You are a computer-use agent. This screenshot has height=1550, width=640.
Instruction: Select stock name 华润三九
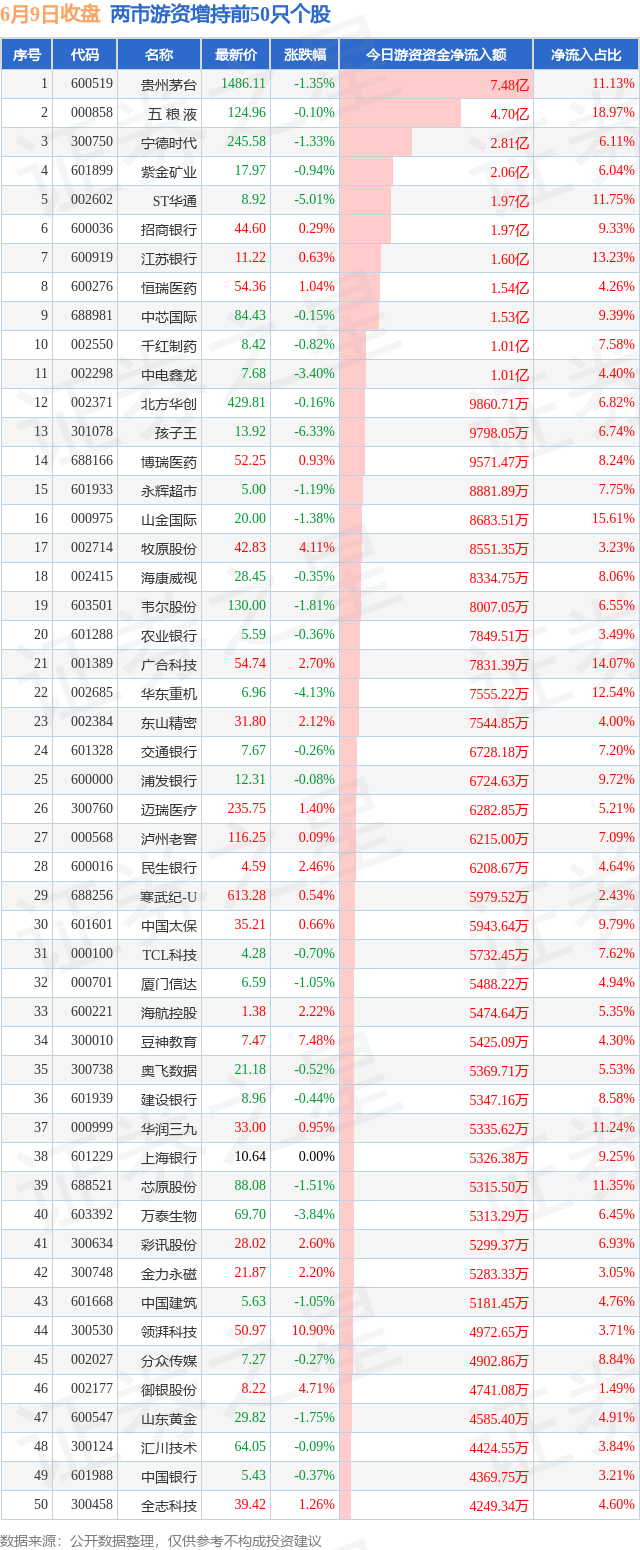[x=169, y=1129]
